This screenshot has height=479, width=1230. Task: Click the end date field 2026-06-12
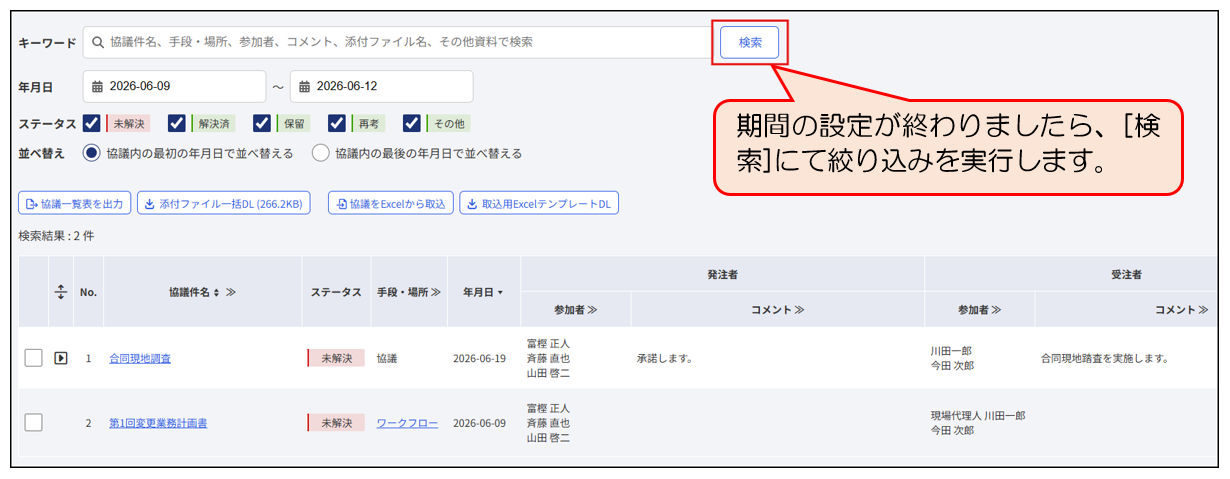(x=381, y=86)
